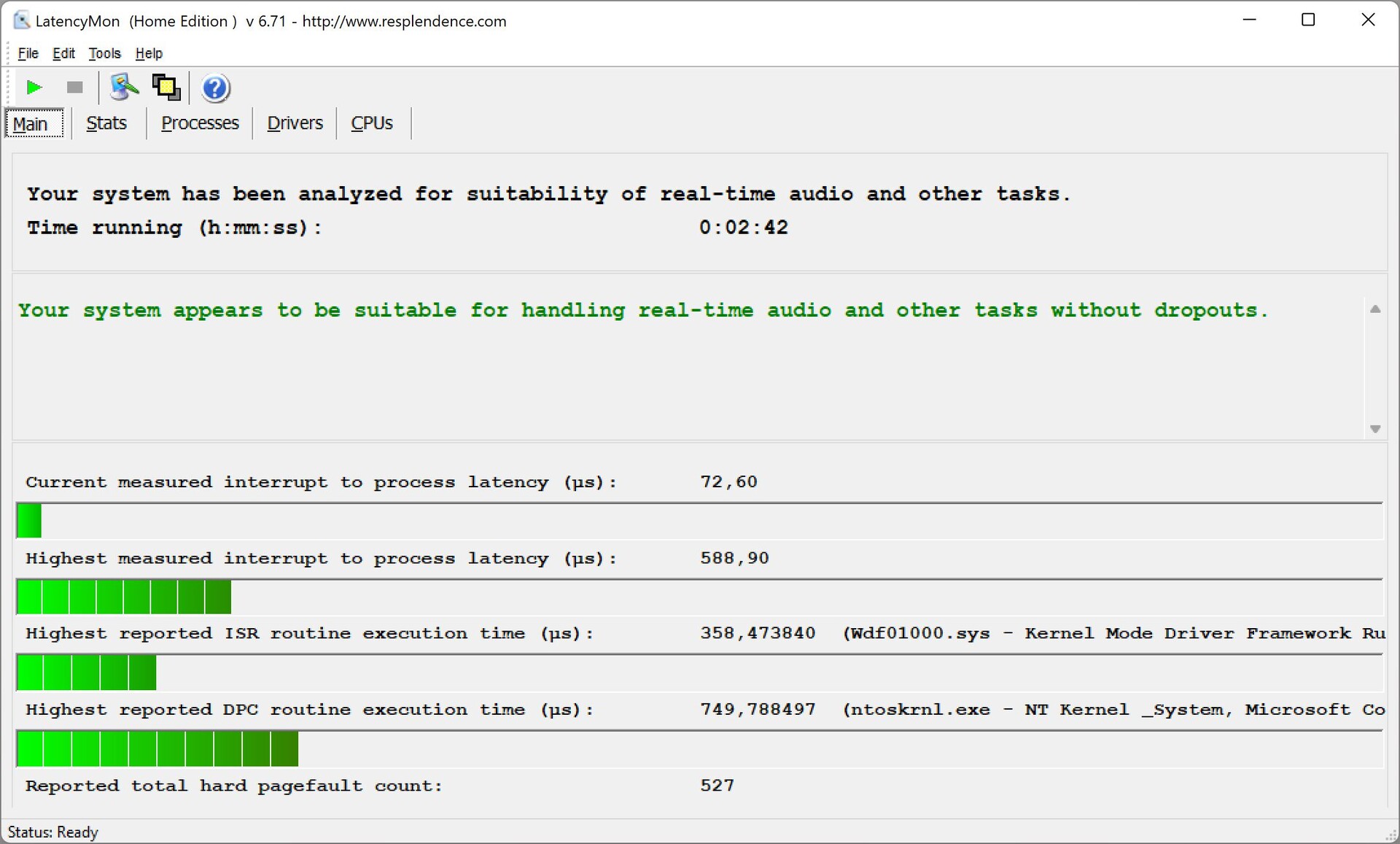Click the highest interrupt latency progress bar
The image size is (1400, 844).
pos(699,597)
